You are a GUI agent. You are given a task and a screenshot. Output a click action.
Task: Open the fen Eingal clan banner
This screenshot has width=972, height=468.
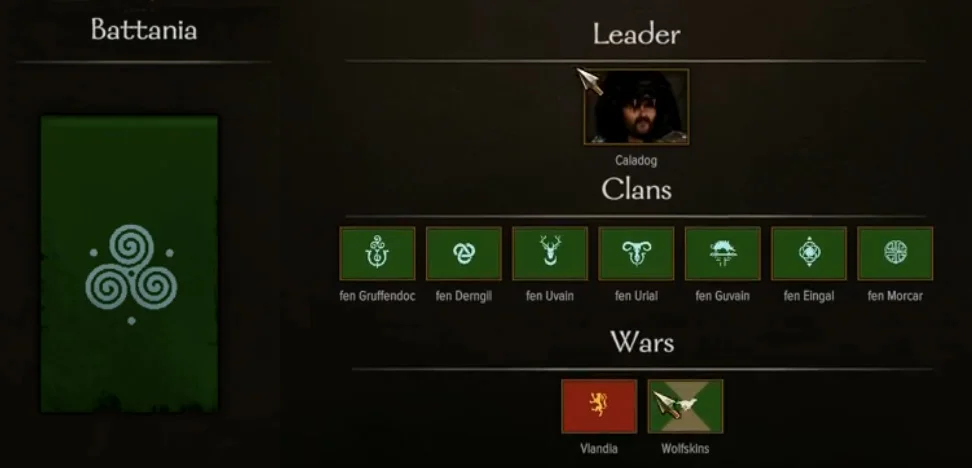(x=808, y=253)
